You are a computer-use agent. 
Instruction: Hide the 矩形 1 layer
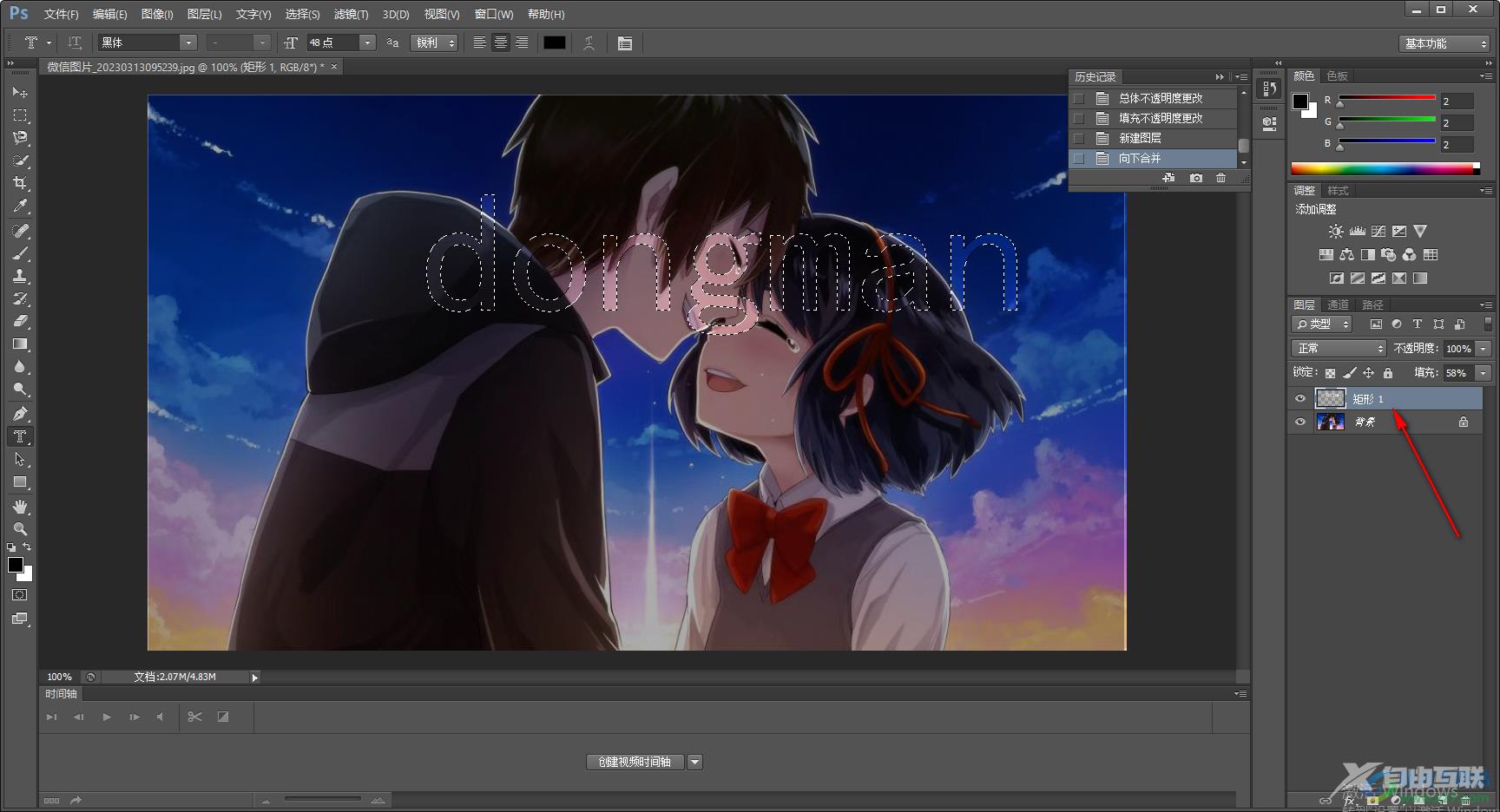tap(1300, 398)
